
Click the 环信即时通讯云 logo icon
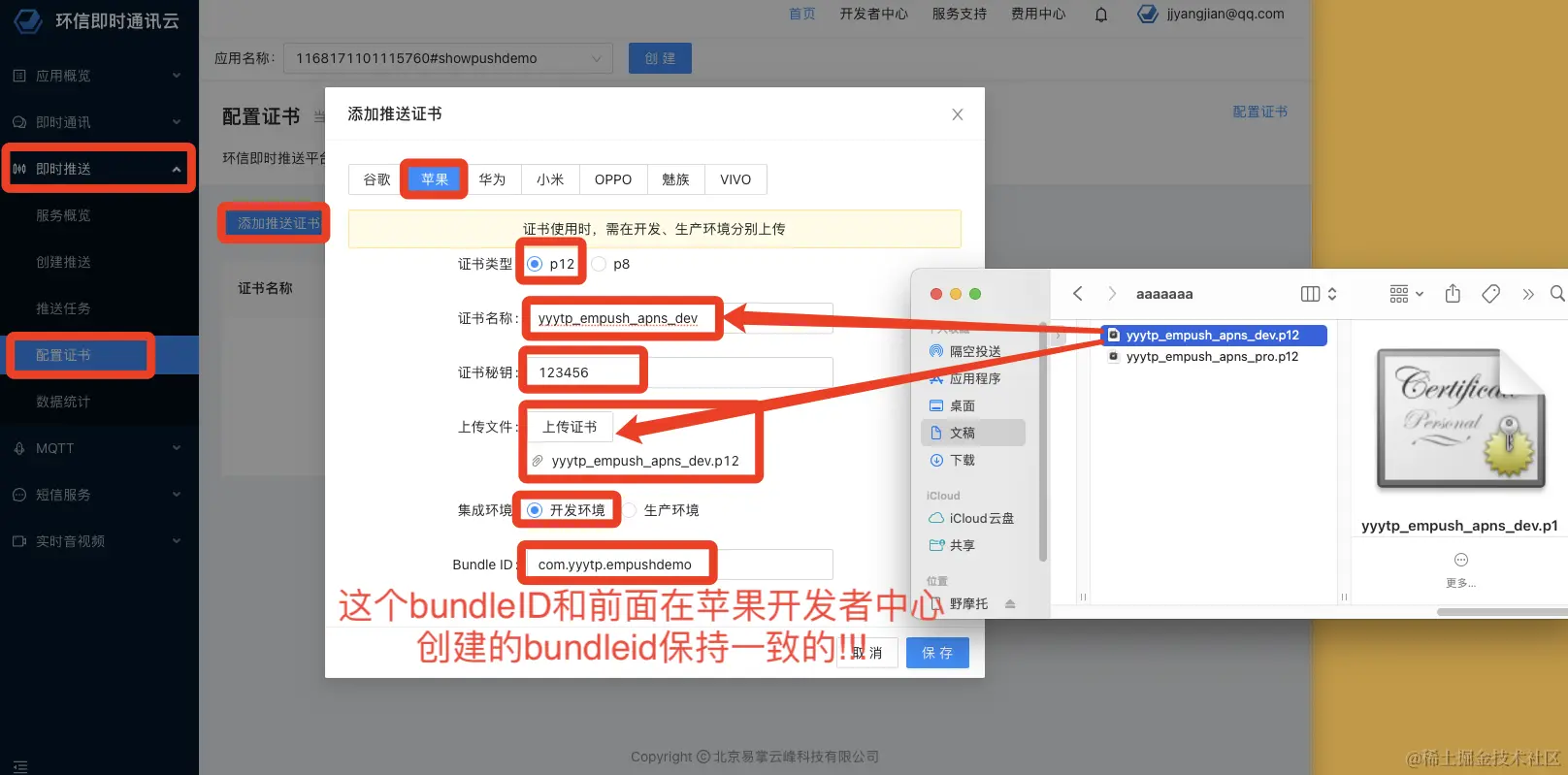pos(28,19)
